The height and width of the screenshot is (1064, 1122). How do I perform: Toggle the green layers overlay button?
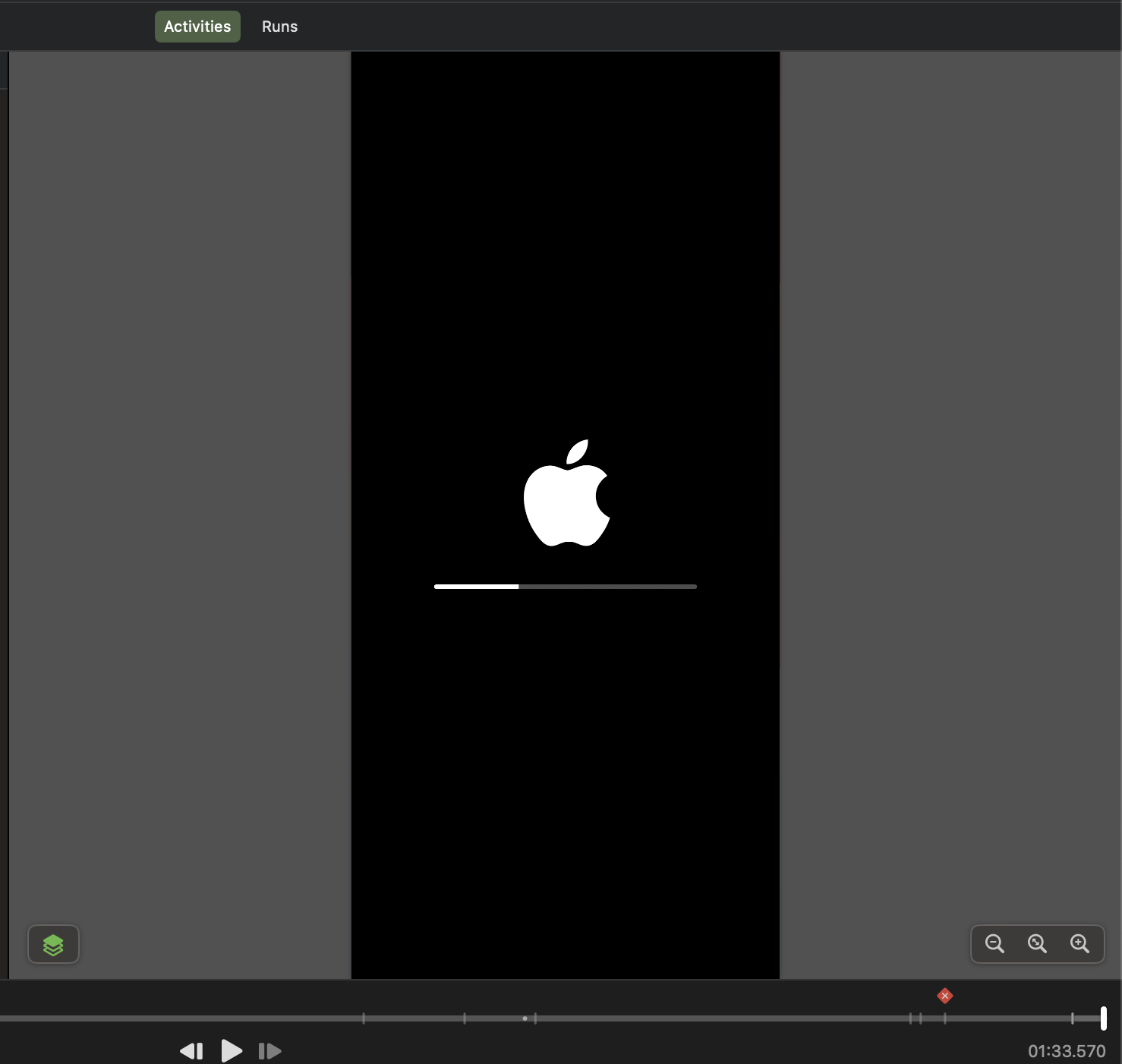[x=53, y=945]
